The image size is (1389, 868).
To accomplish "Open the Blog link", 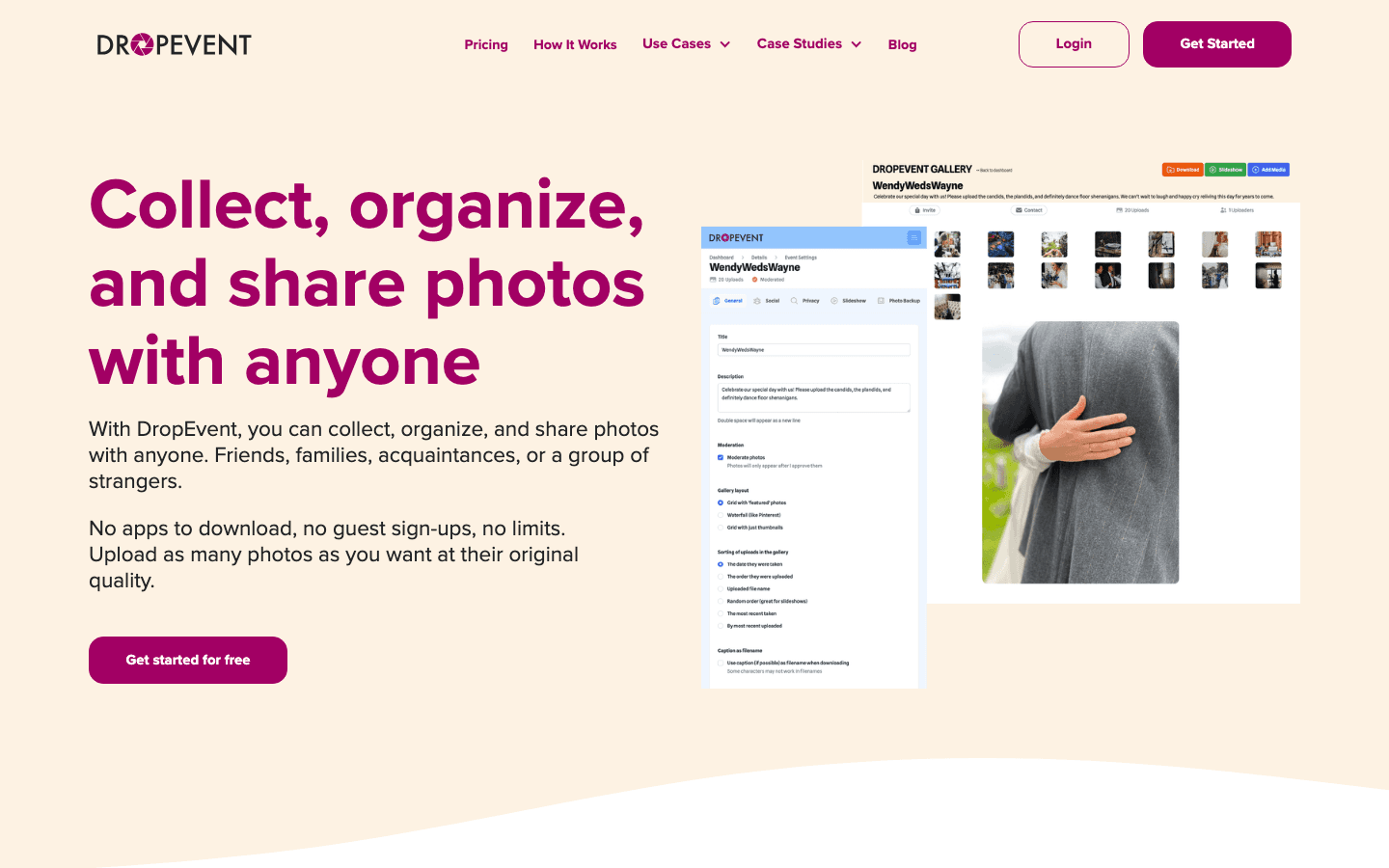I will (x=902, y=44).
